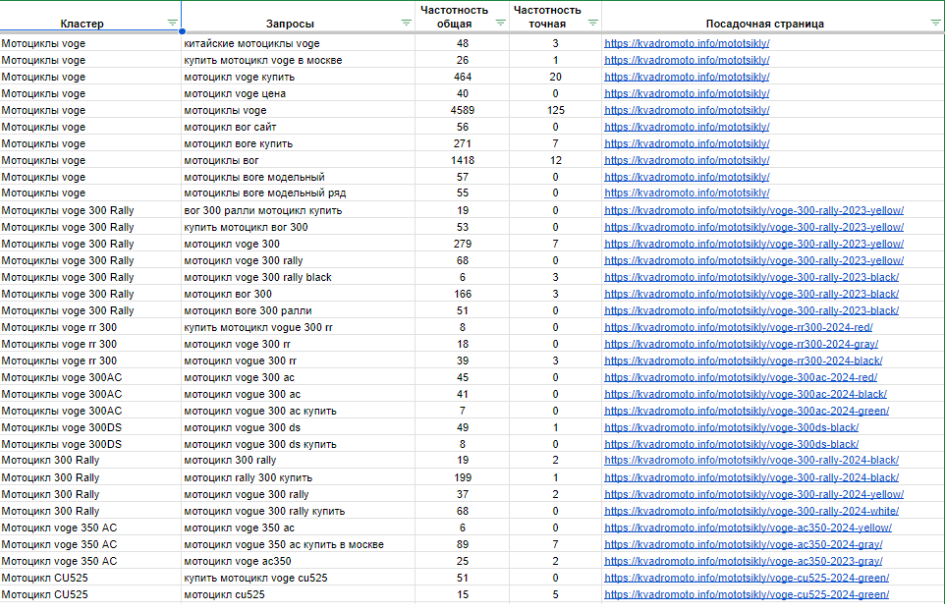The width and height of the screenshot is (945, 604).
Task: Select the cell 'мотоциклы воге модельный ряд'
Action: click(298, 193)
